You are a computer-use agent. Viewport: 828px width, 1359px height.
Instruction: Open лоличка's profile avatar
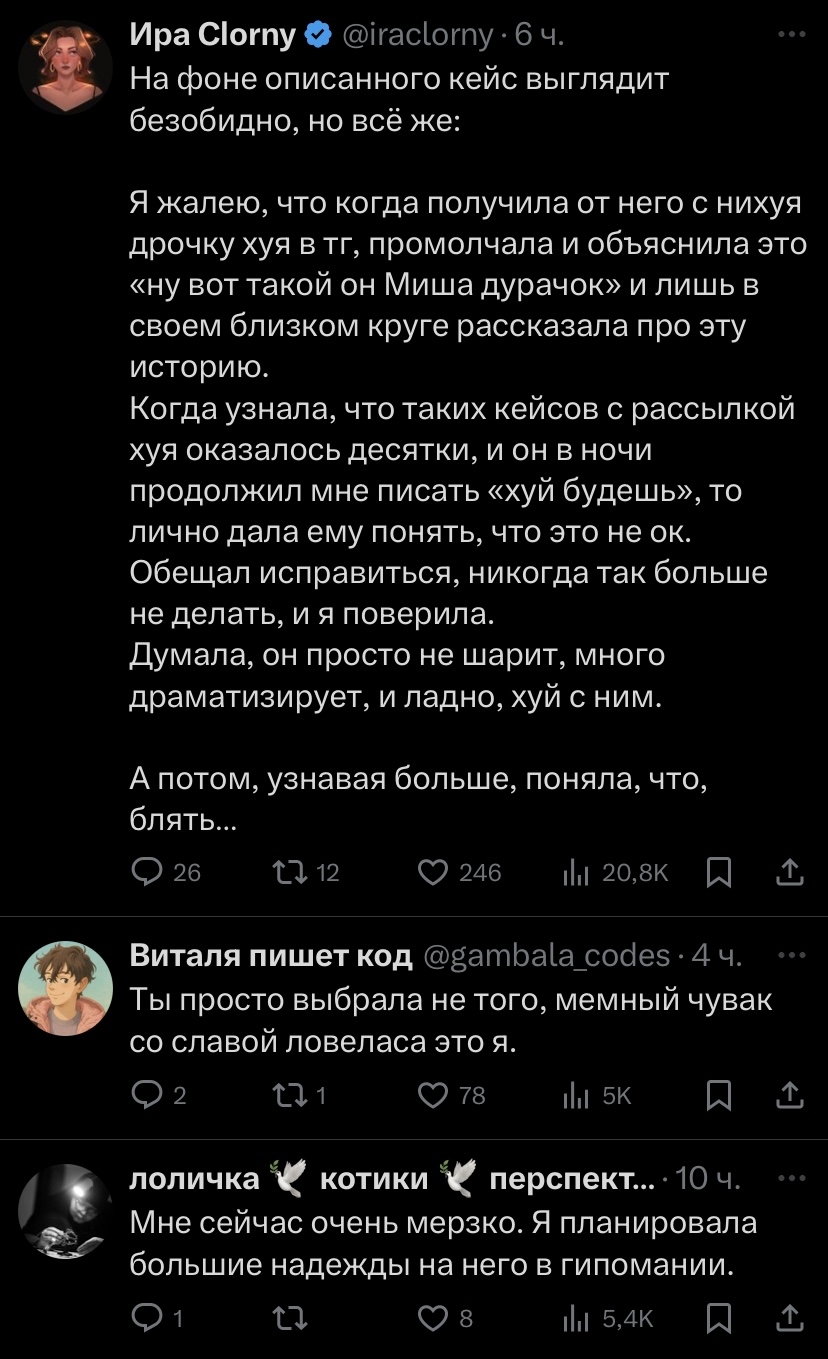pos(66,1212)
